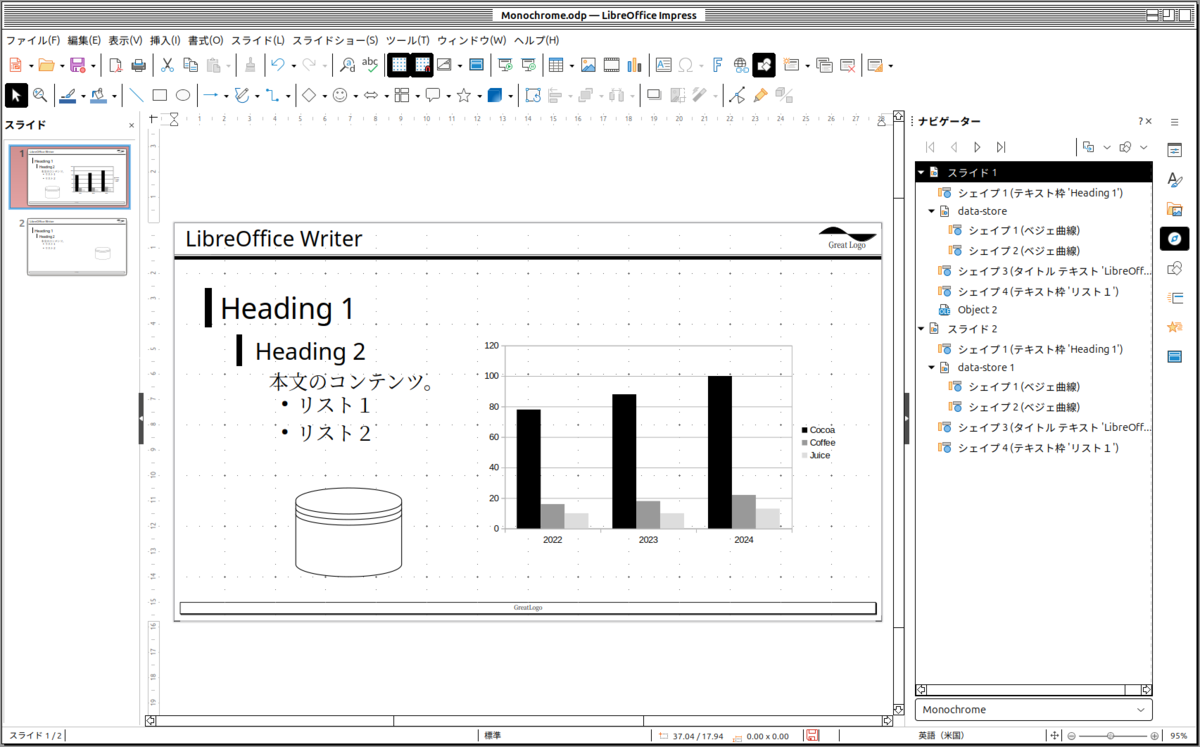Print the presentation with the printer icon
1200x747 pixels.
(x=138, y=65)
